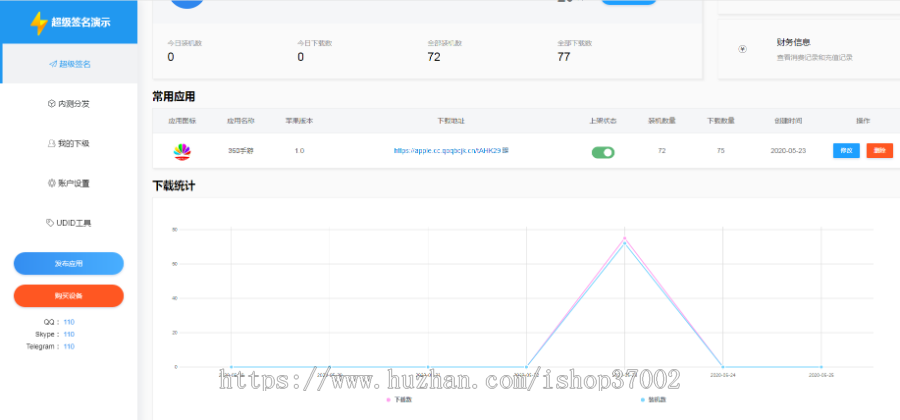Open the apple.cc download address link
This screenshot has width=900, height=420.
[448, 151]
